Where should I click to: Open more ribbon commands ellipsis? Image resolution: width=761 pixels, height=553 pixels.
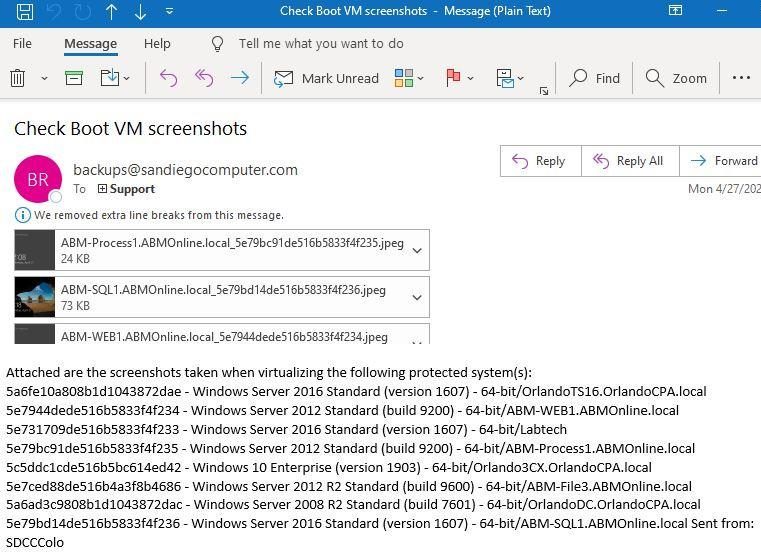tap(741, 78)
